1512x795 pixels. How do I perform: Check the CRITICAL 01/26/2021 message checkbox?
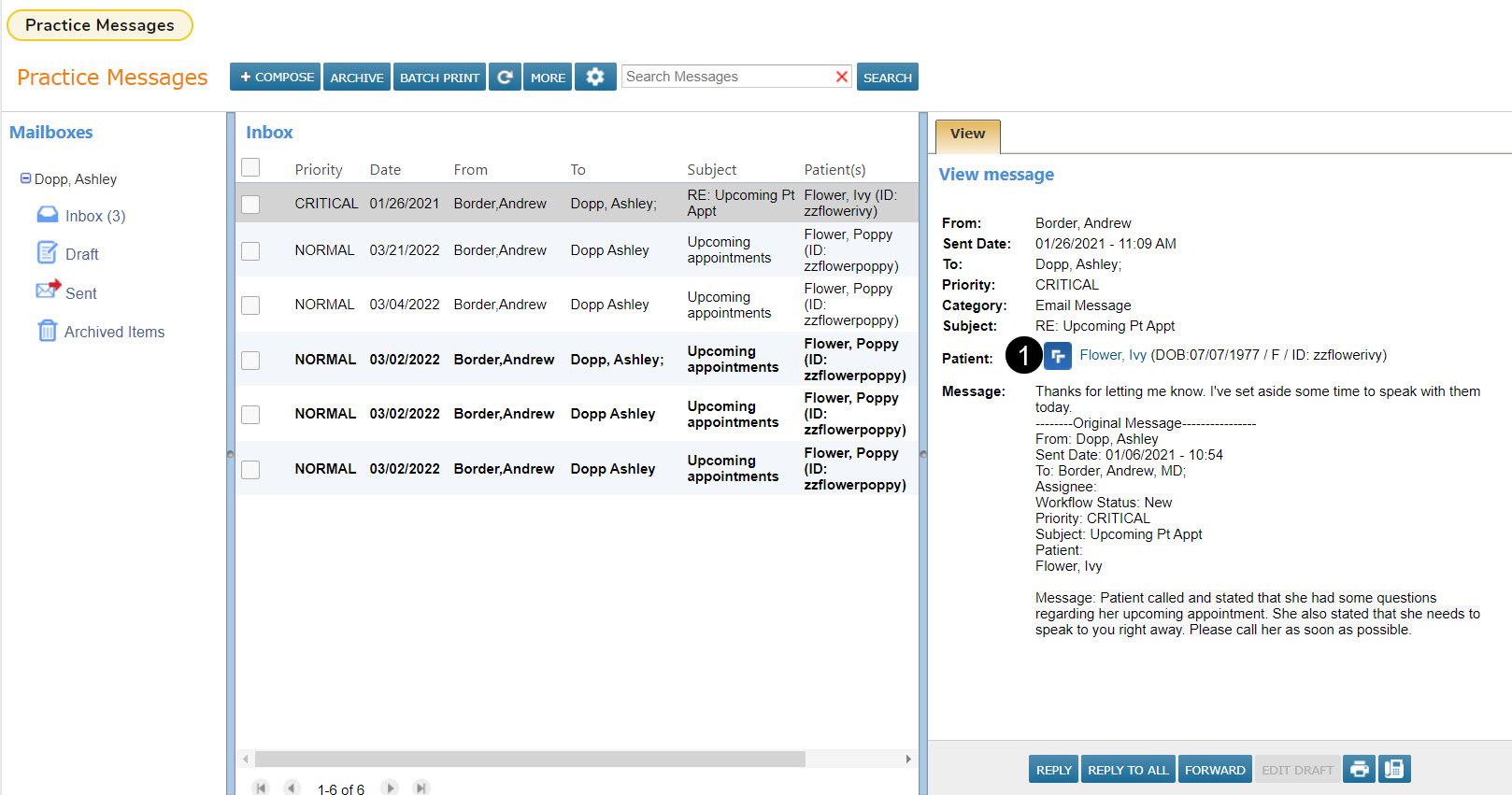click(250, 204)
